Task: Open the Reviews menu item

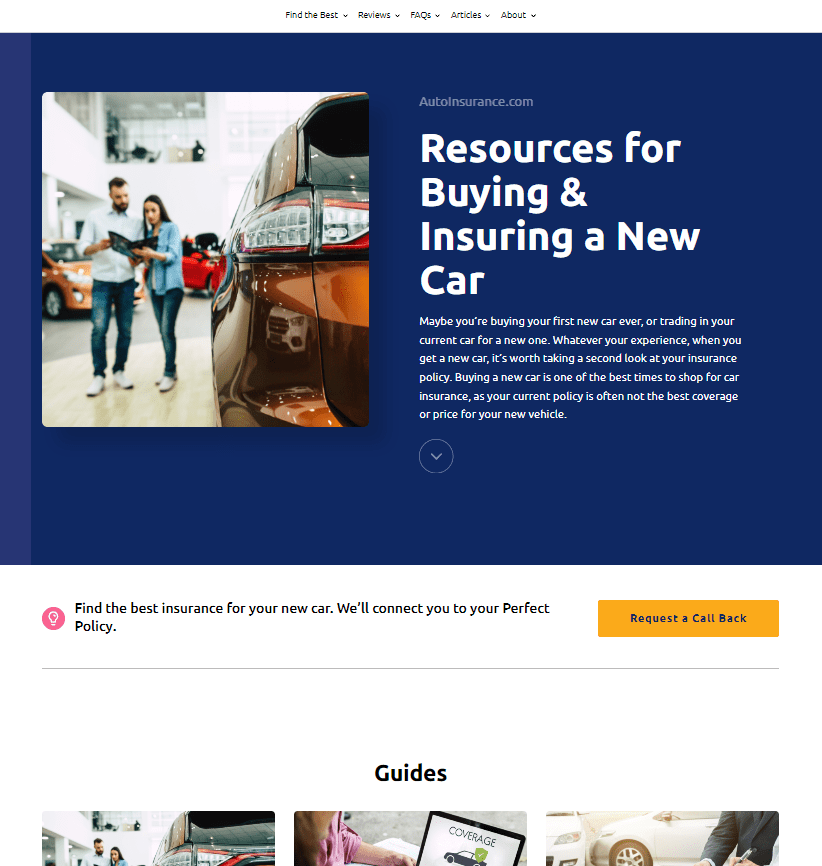Action: pyautogui.click(x=374, y=15)
